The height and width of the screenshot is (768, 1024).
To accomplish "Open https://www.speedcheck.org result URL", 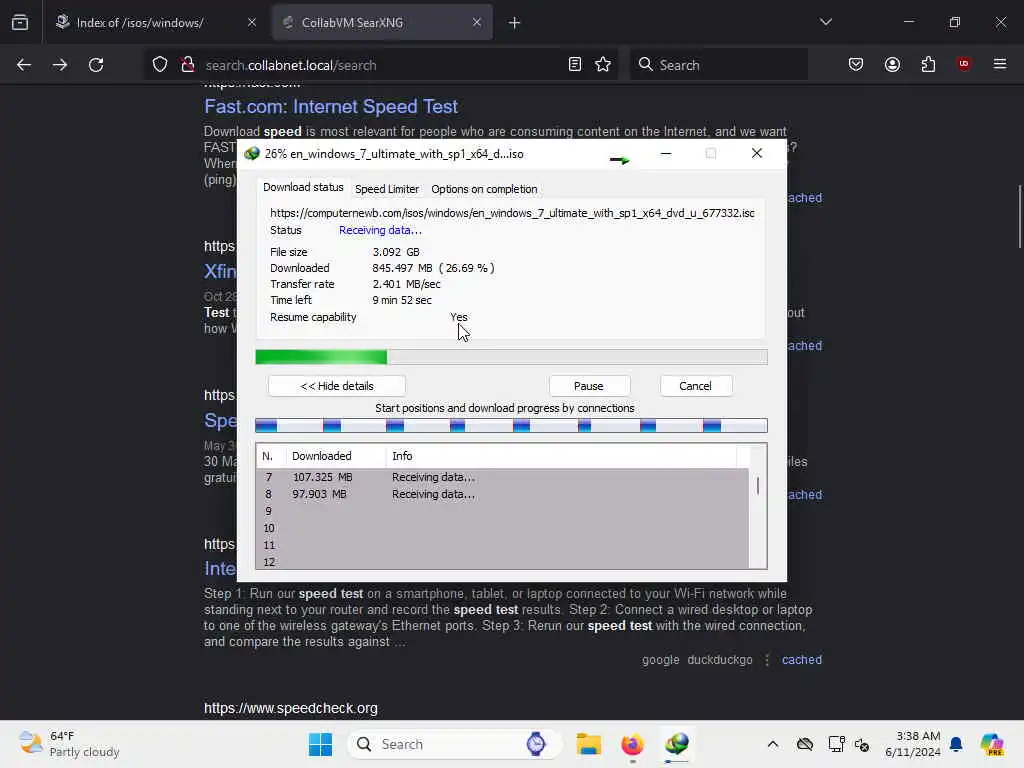I will pyautogui.click(x=291, y=708).
